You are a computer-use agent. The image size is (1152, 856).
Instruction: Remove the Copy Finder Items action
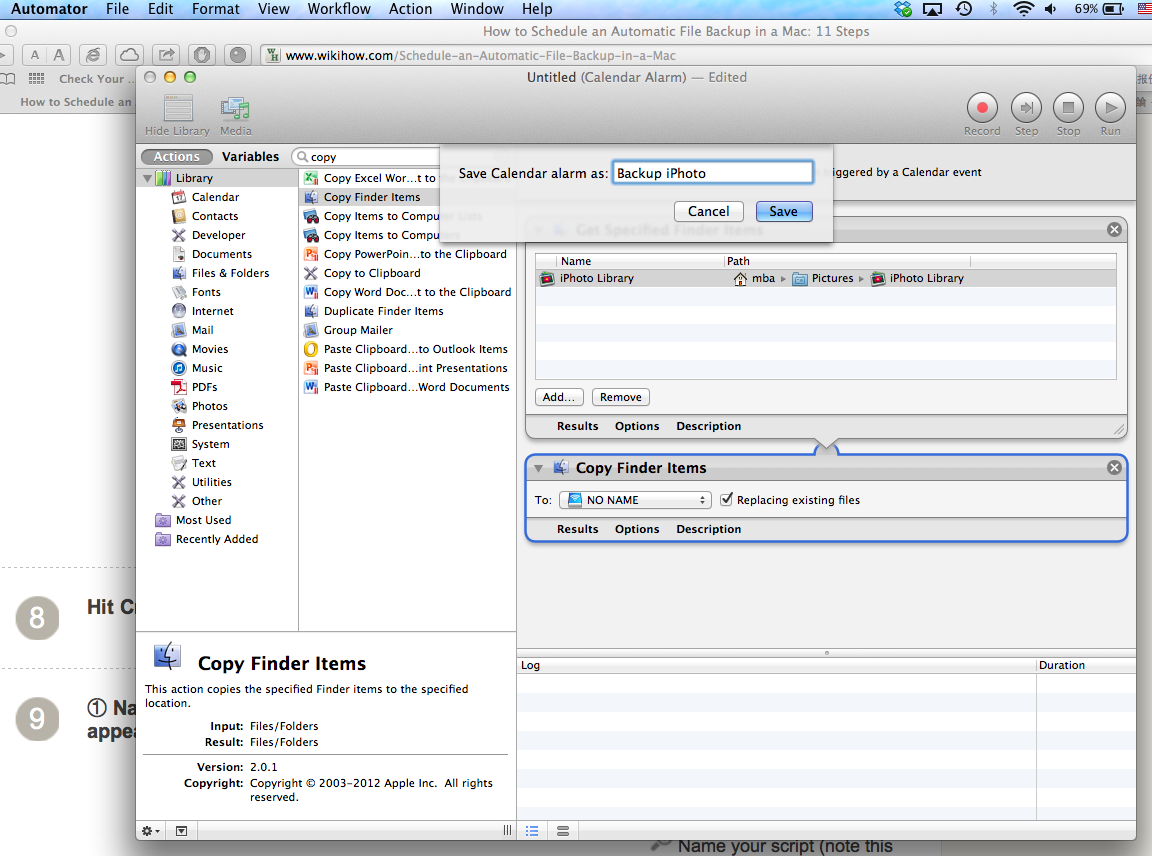[1114, 468]
